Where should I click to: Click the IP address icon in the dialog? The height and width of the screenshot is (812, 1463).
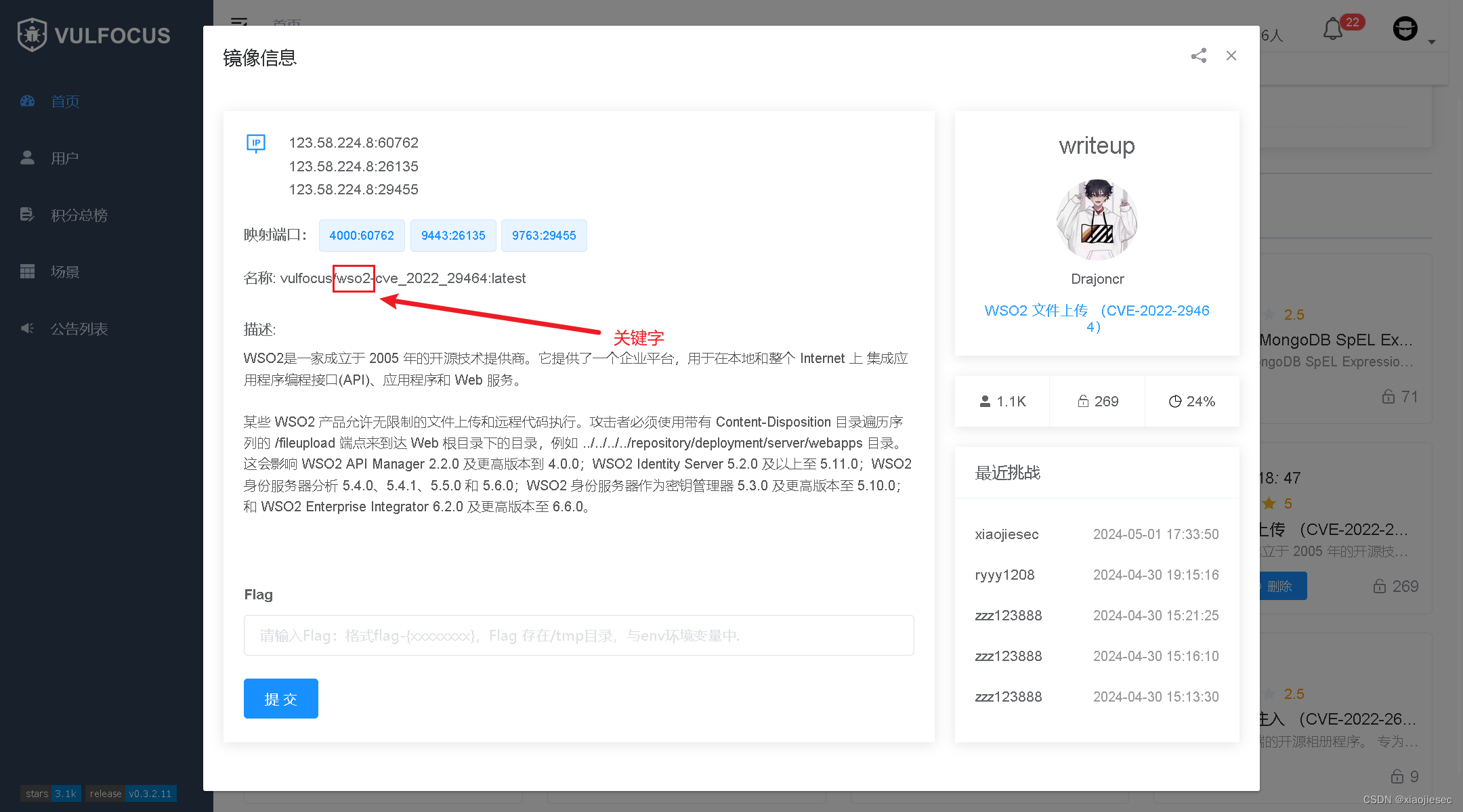(256, 144)
